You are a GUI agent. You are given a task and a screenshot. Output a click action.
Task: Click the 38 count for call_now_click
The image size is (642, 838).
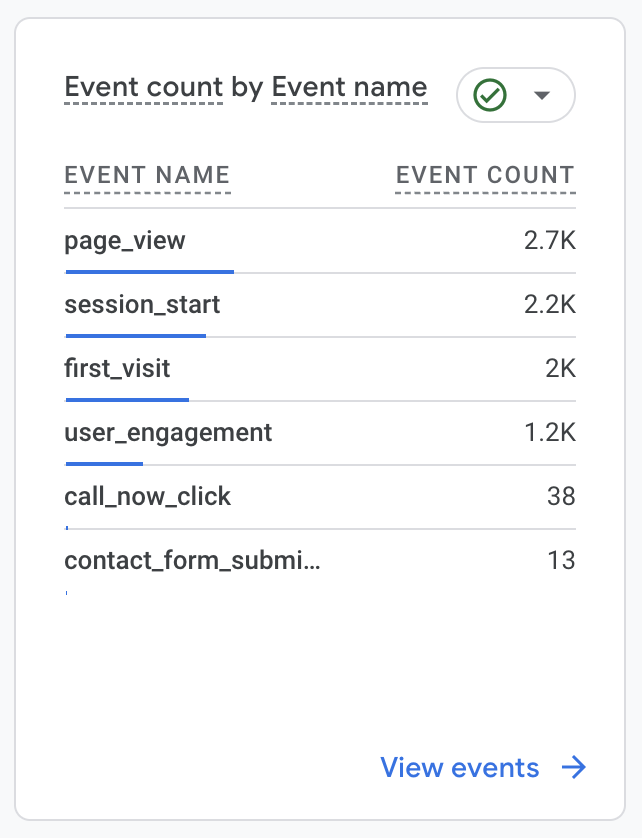tap(561, 497)
